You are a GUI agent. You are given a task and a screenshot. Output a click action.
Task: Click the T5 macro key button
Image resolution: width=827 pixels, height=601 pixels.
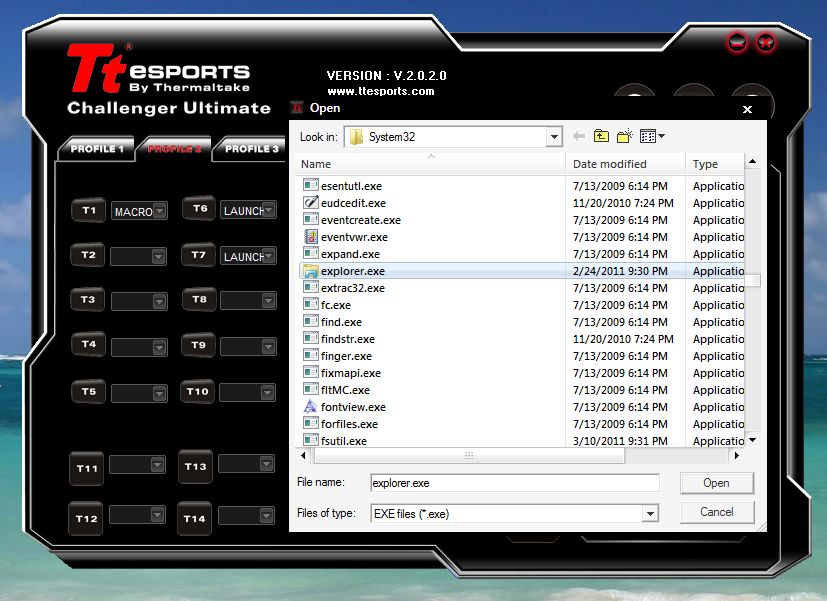point(89,391)
